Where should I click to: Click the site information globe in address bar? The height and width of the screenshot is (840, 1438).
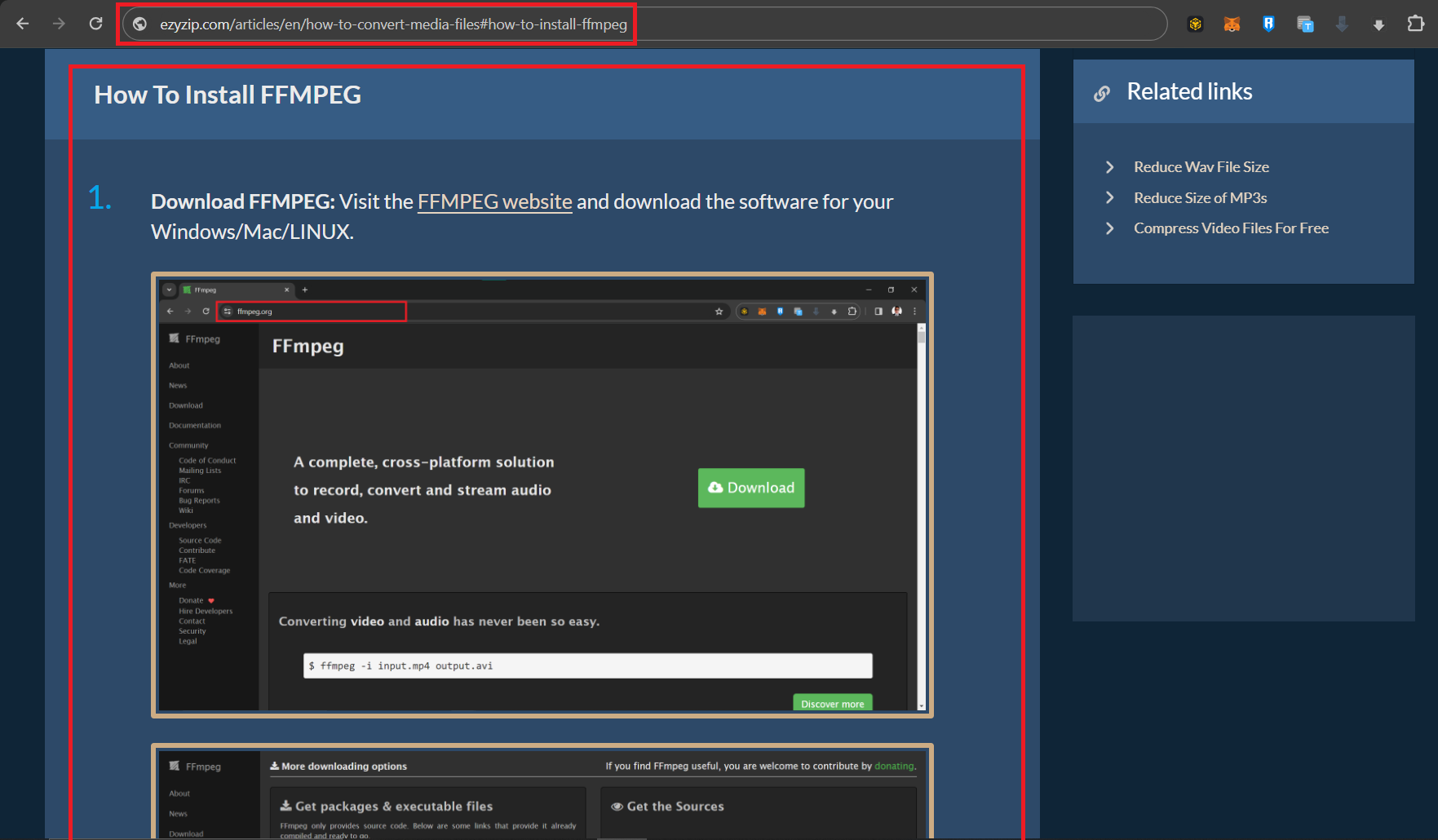pos(139,24)
